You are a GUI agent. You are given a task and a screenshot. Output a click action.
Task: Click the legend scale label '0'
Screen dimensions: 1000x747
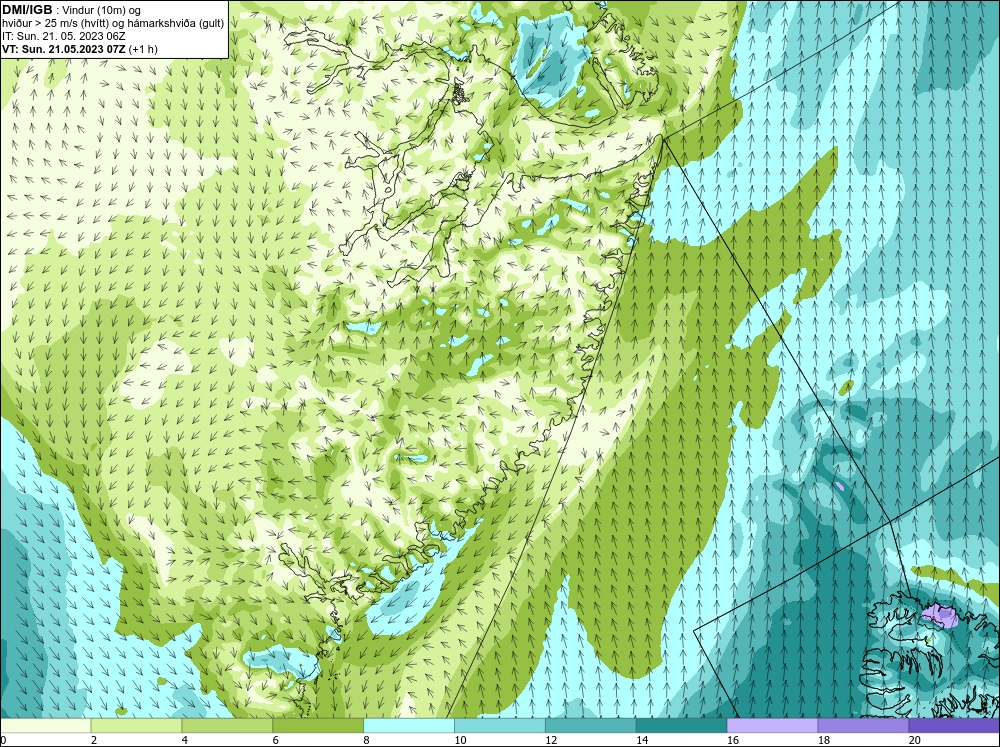click(x=3, y=740)
